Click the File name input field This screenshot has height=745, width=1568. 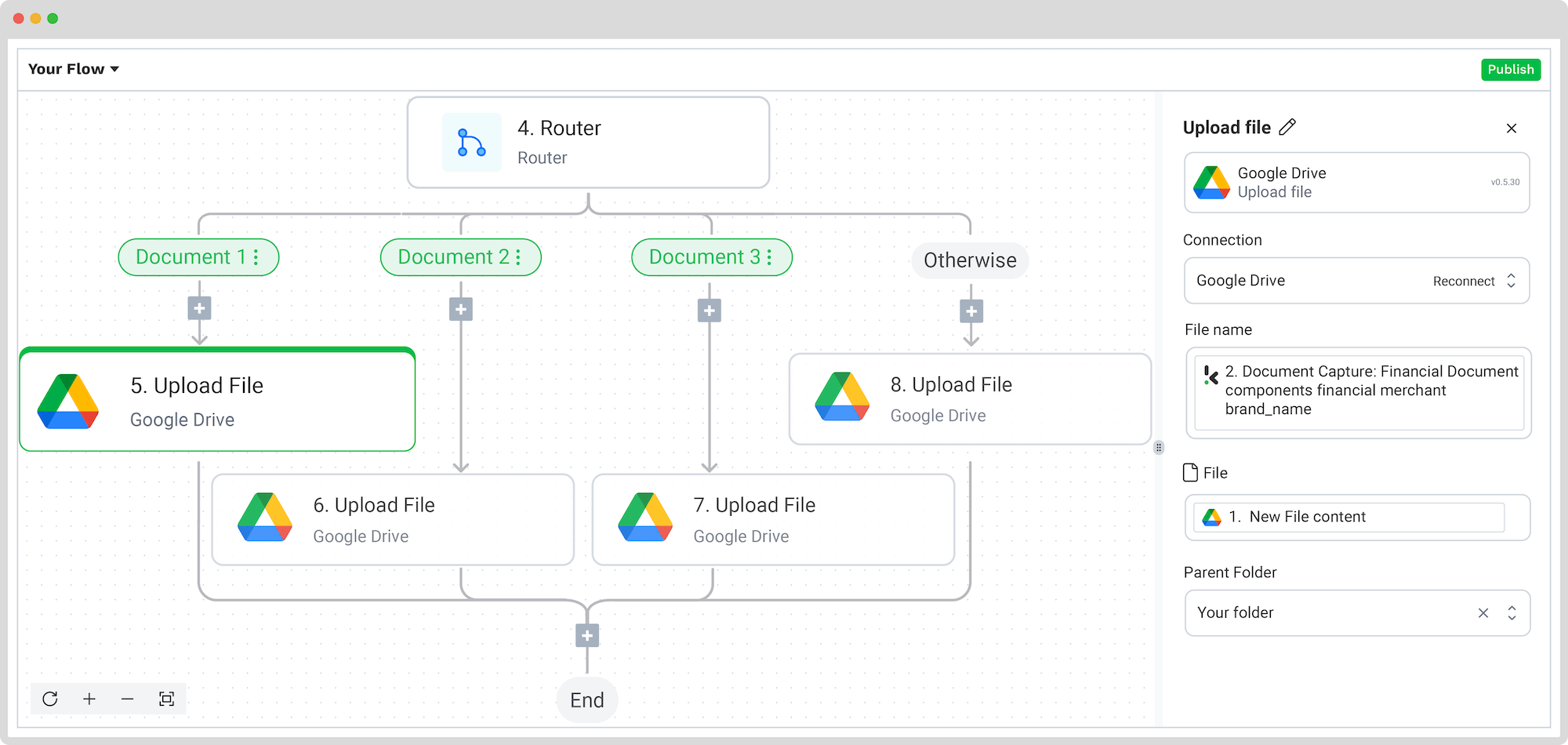pos(1359,393)
